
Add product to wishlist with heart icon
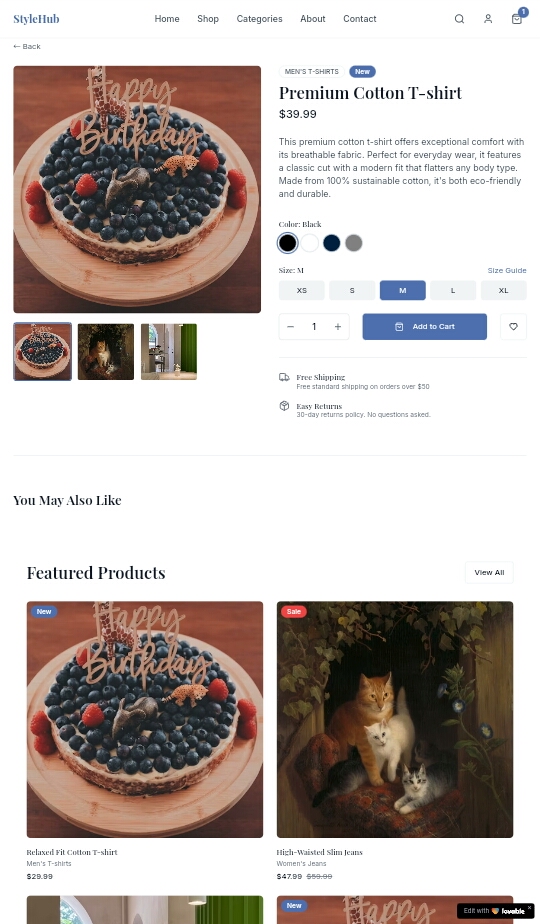point(513,326)
